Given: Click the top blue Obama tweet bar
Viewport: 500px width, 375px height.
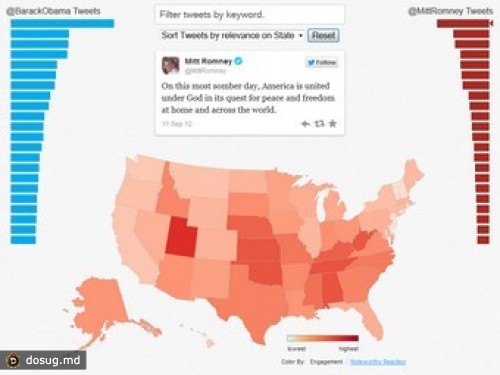Looking at the screenshot, I should [62, 24].
